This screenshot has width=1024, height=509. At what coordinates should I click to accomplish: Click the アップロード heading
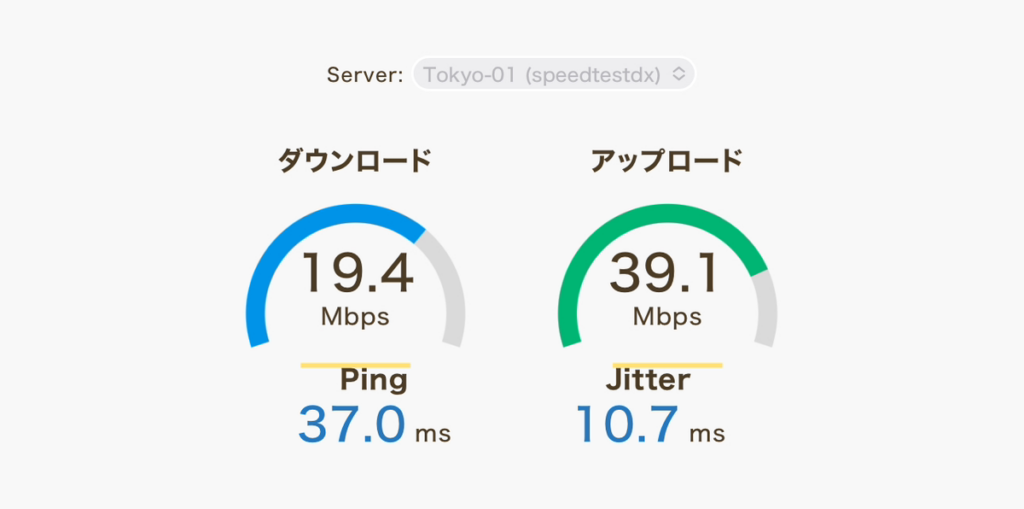(667, 161)
